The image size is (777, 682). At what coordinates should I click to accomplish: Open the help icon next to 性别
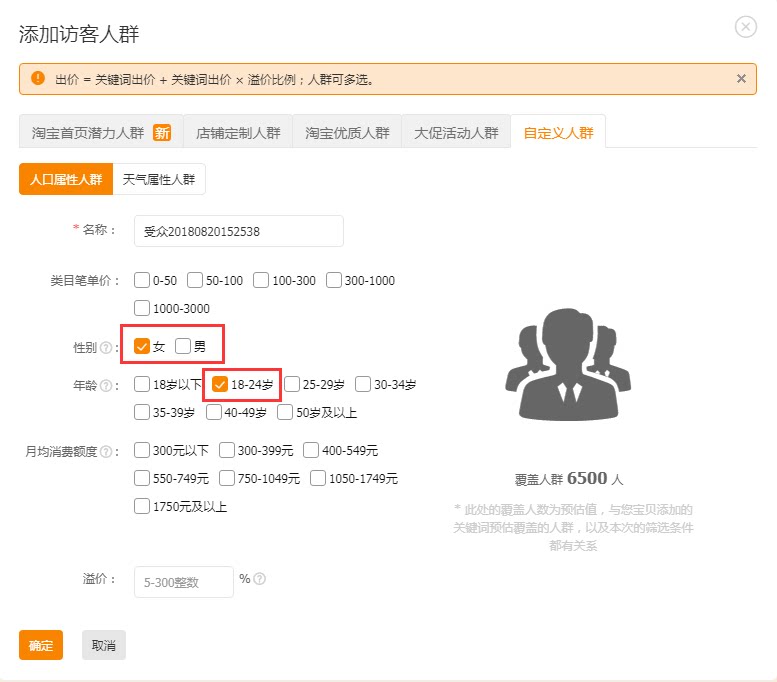pos(106,347)
